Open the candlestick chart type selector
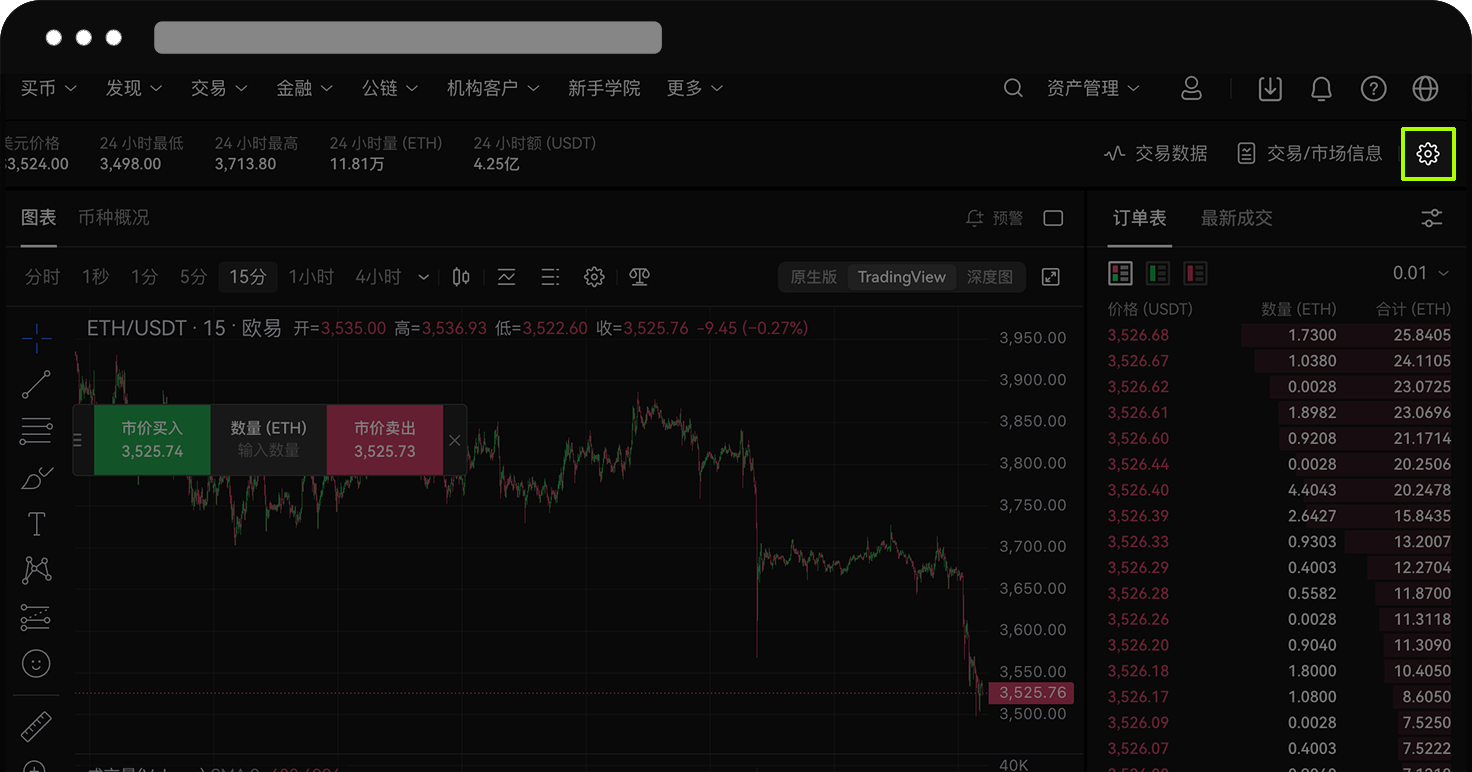Image resolution: width=1472 pixels, height=772 pixels. point(460,277)
